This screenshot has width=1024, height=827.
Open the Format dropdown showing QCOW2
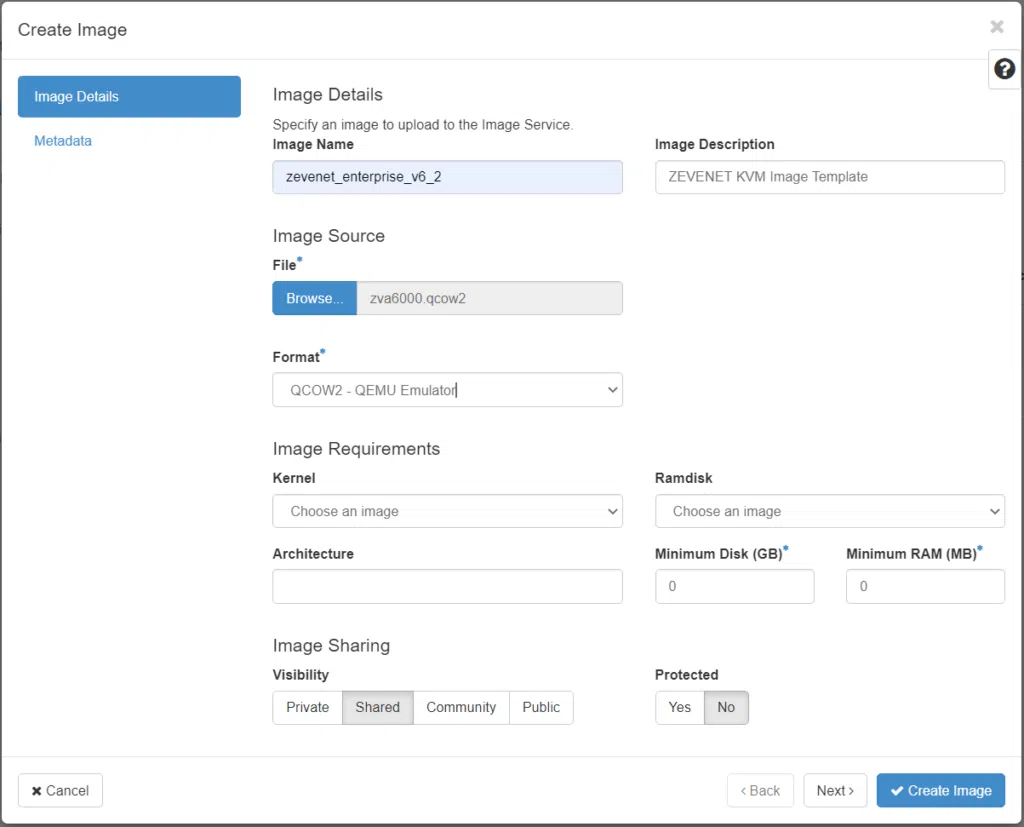(447, 389)
